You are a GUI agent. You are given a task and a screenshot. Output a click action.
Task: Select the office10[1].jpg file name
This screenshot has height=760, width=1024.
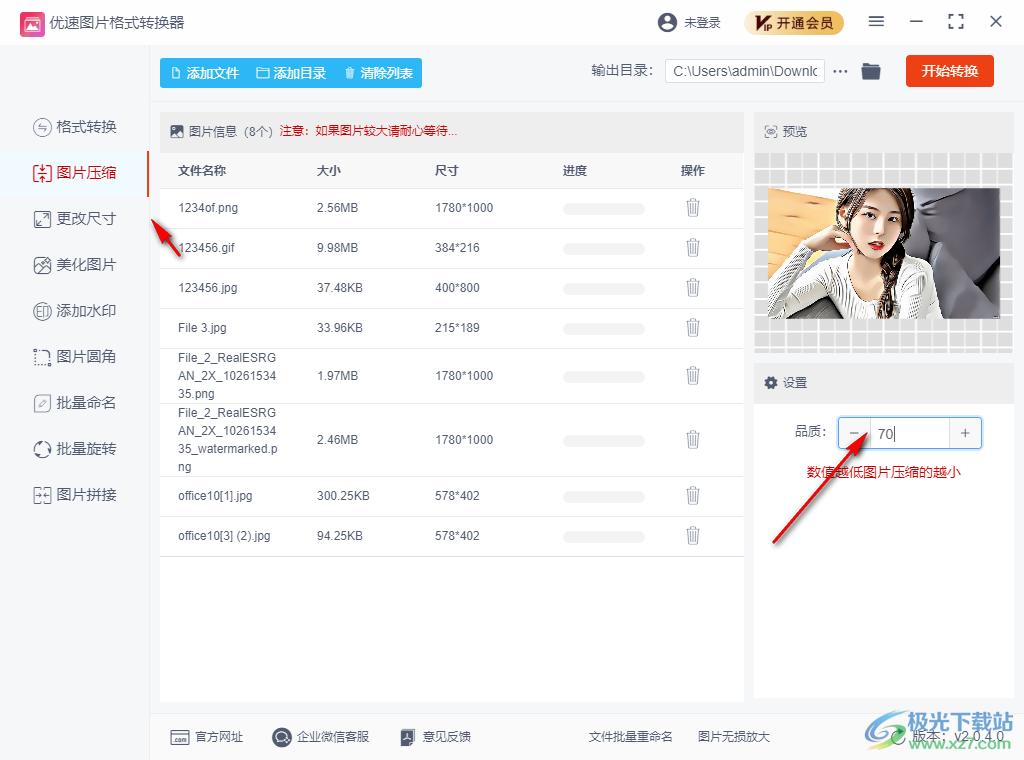click(x=215, y=496)
